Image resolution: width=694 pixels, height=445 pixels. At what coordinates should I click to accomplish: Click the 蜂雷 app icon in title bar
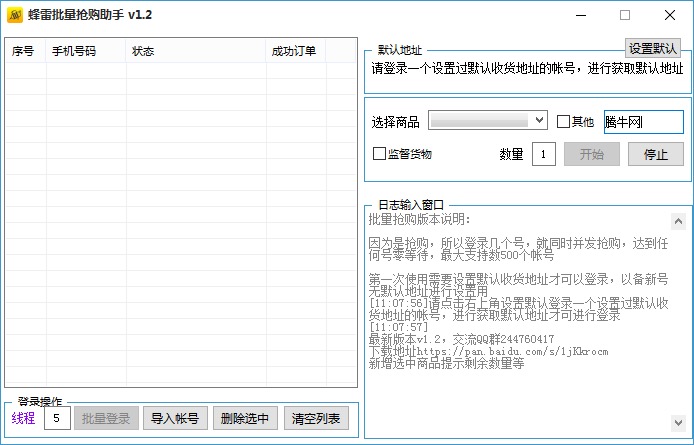coord(15,15)
